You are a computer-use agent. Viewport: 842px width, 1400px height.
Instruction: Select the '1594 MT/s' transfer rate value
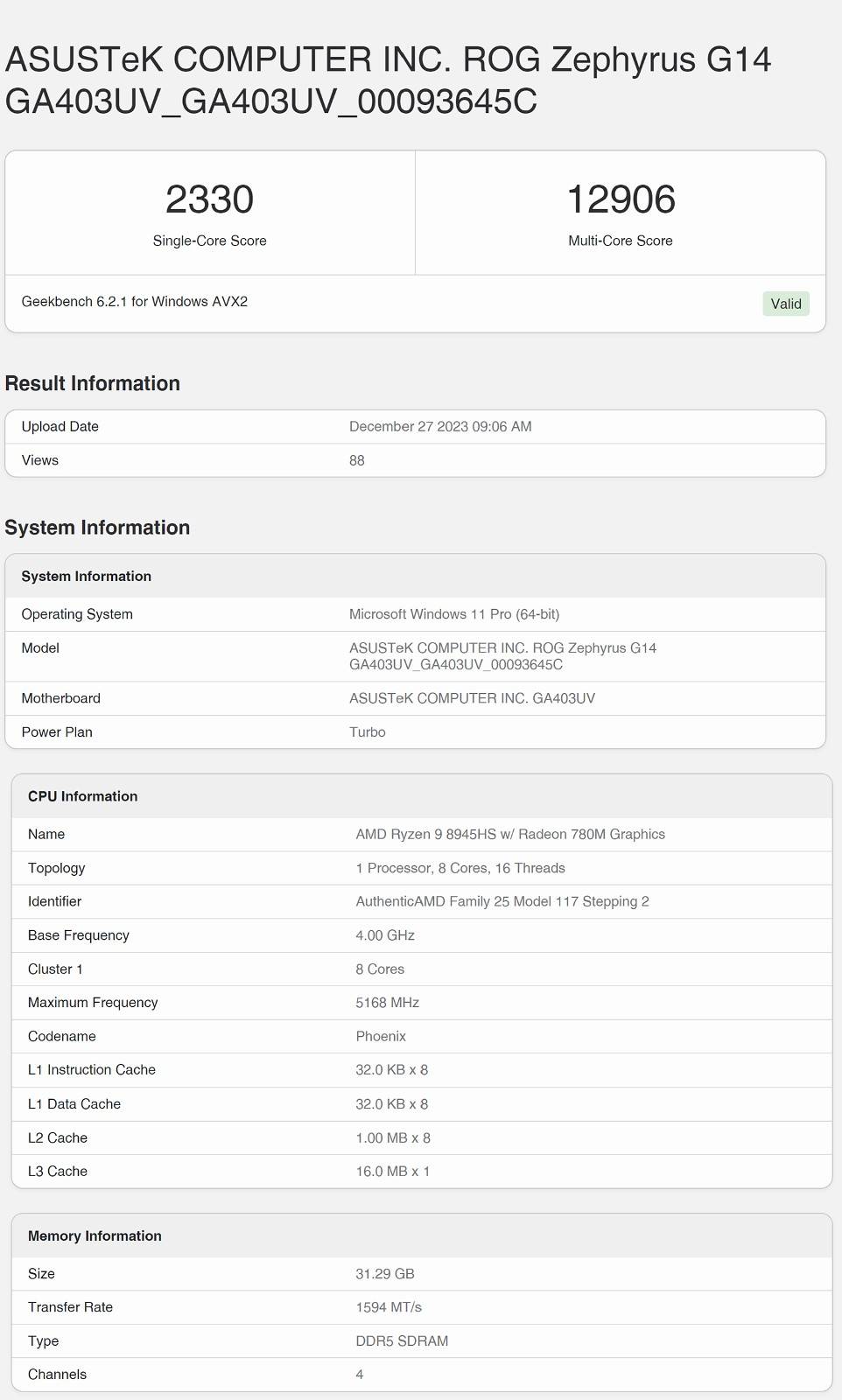click(x=389, y=1307)
